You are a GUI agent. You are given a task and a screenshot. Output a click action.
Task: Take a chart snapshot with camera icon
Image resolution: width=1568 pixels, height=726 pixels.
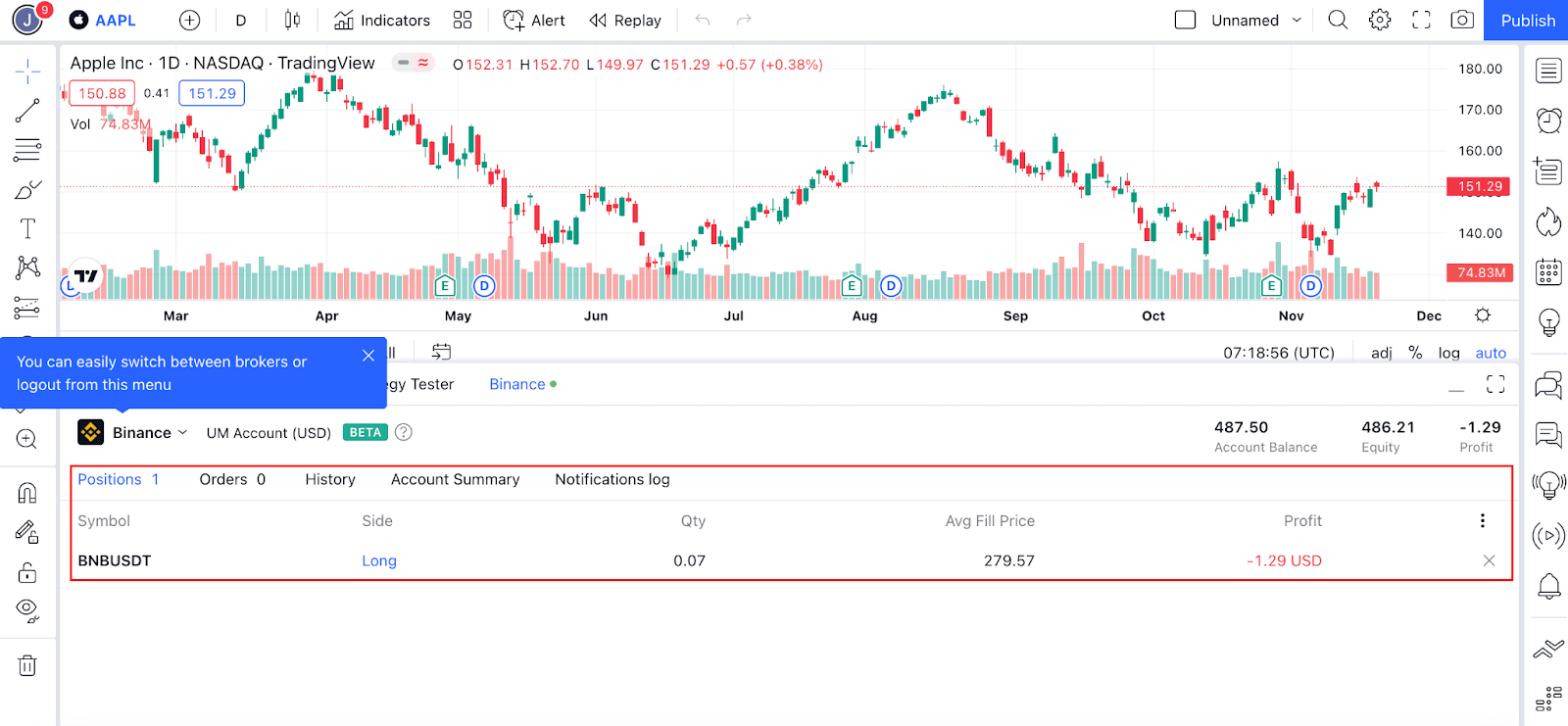click(x=1462, y=20)
